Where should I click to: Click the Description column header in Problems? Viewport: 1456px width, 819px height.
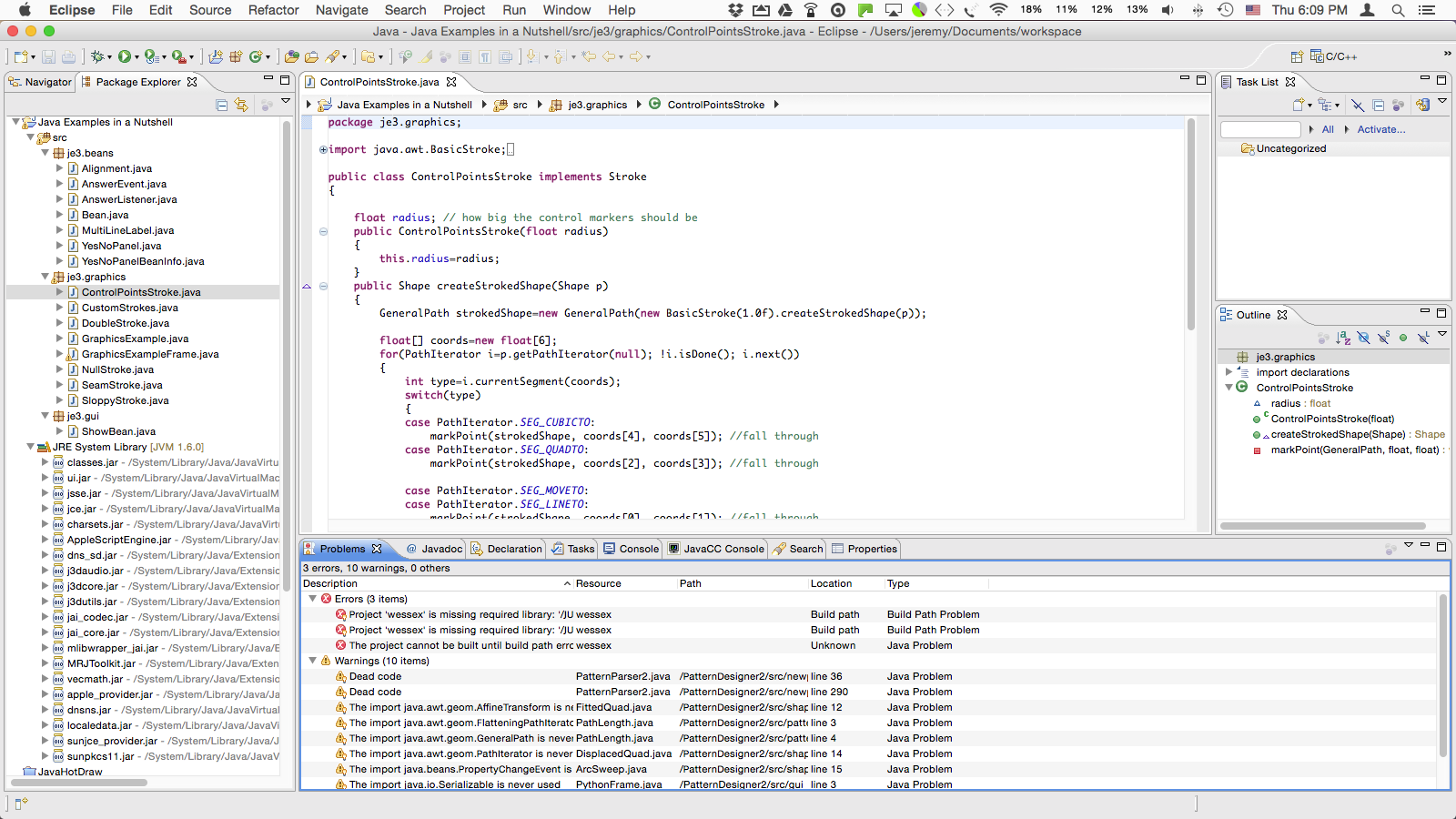click(437, 583)
